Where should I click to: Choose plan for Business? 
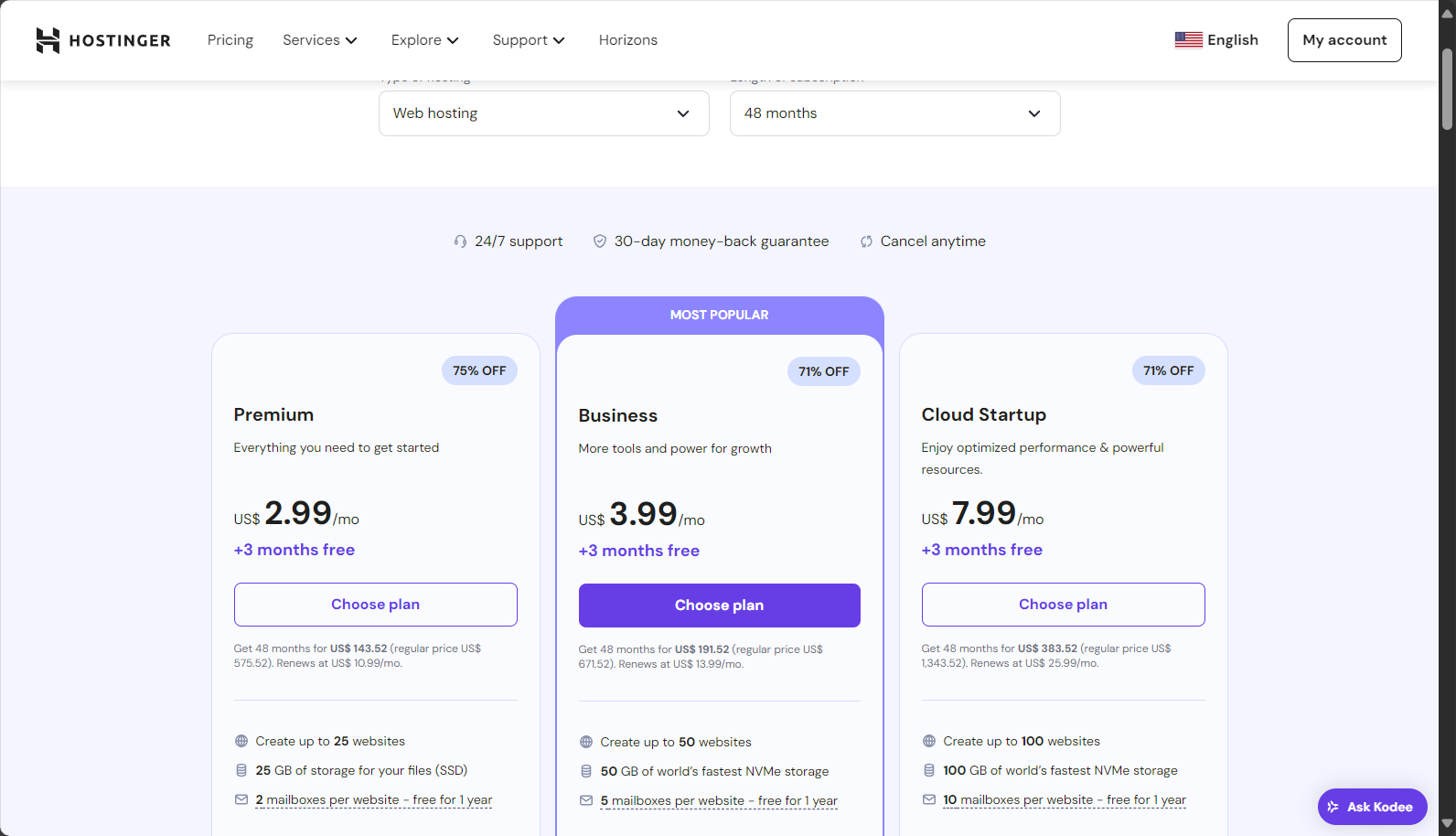(720, 606)
